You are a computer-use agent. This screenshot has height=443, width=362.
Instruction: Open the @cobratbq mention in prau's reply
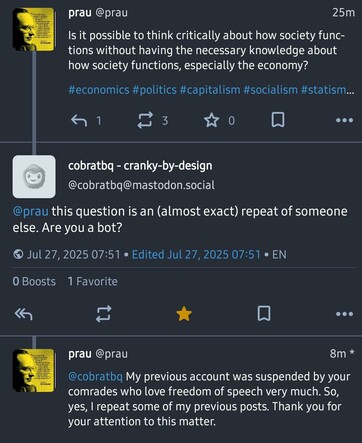tap(95, 377)
